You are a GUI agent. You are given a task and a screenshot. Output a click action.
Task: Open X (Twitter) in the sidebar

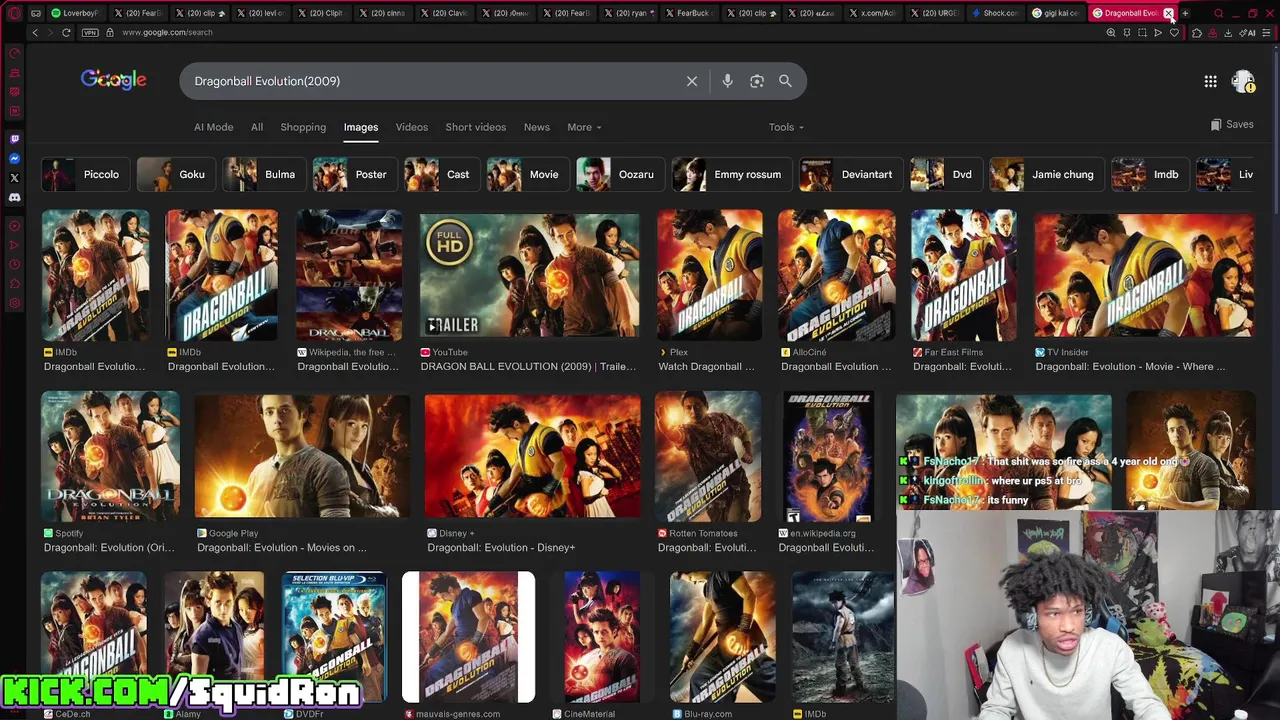click(x=14, y=178)
